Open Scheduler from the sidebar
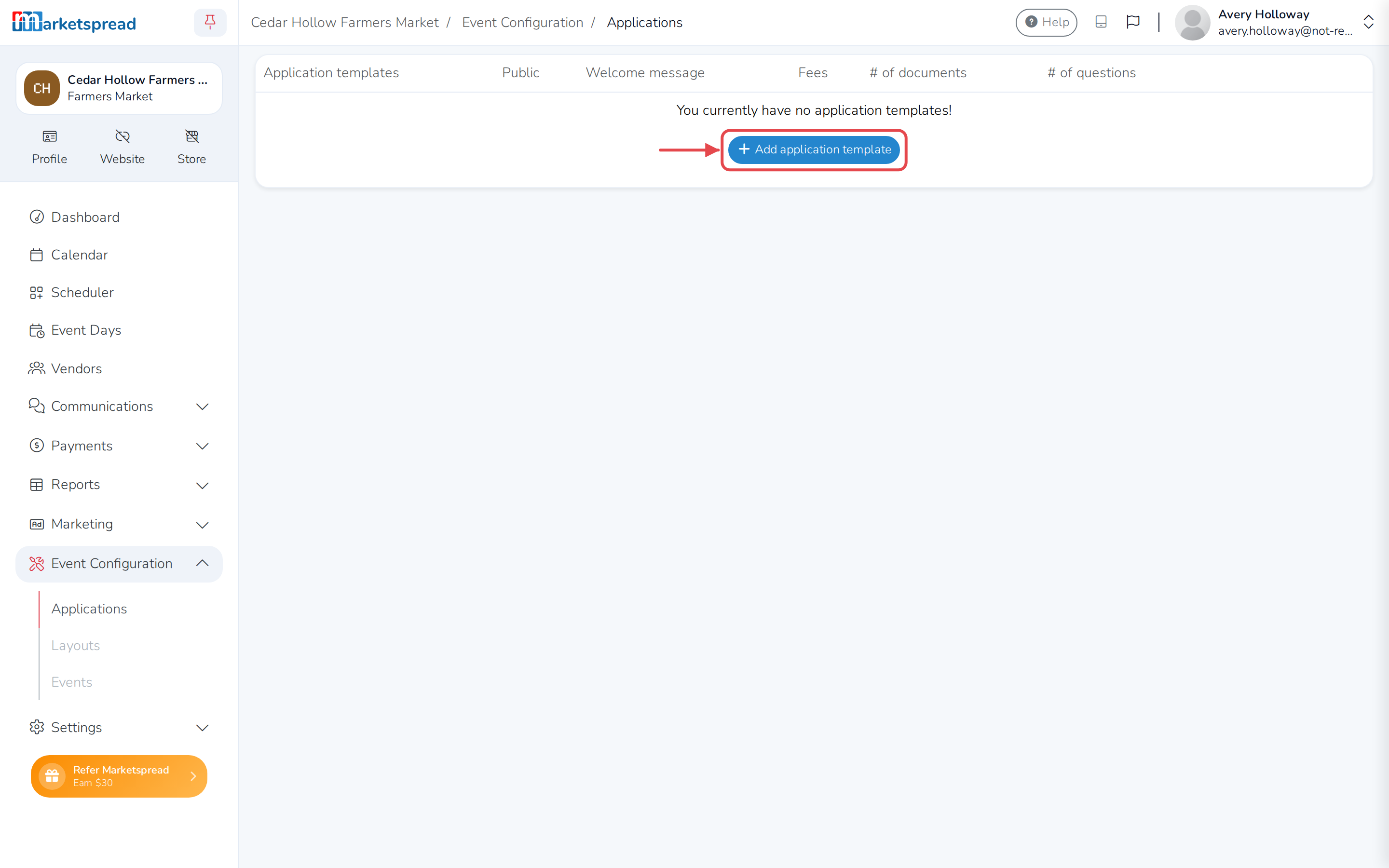Screen dimensions: 1389x868 pos(119,292)
